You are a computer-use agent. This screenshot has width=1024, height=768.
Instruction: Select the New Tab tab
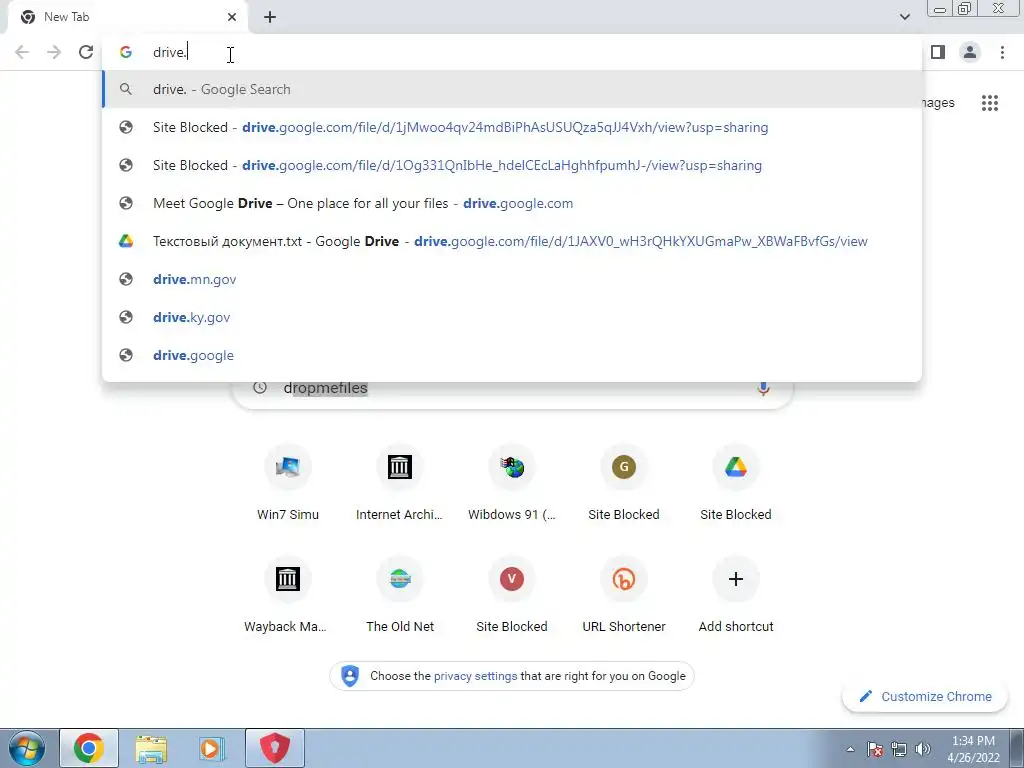[127, 18]
